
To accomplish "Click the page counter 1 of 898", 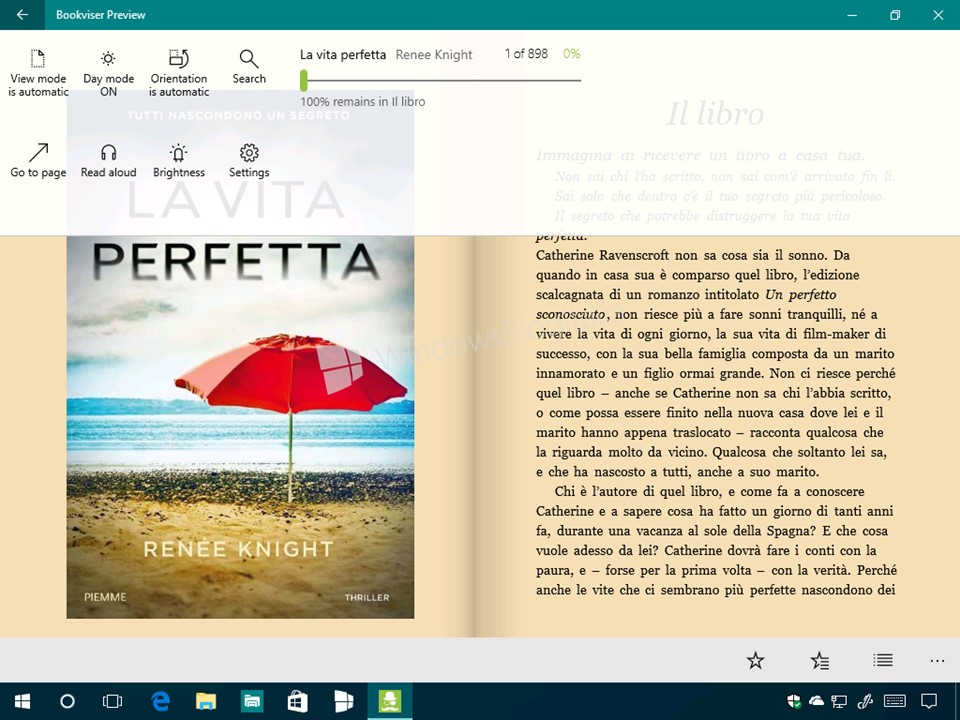I will point(526,54).
